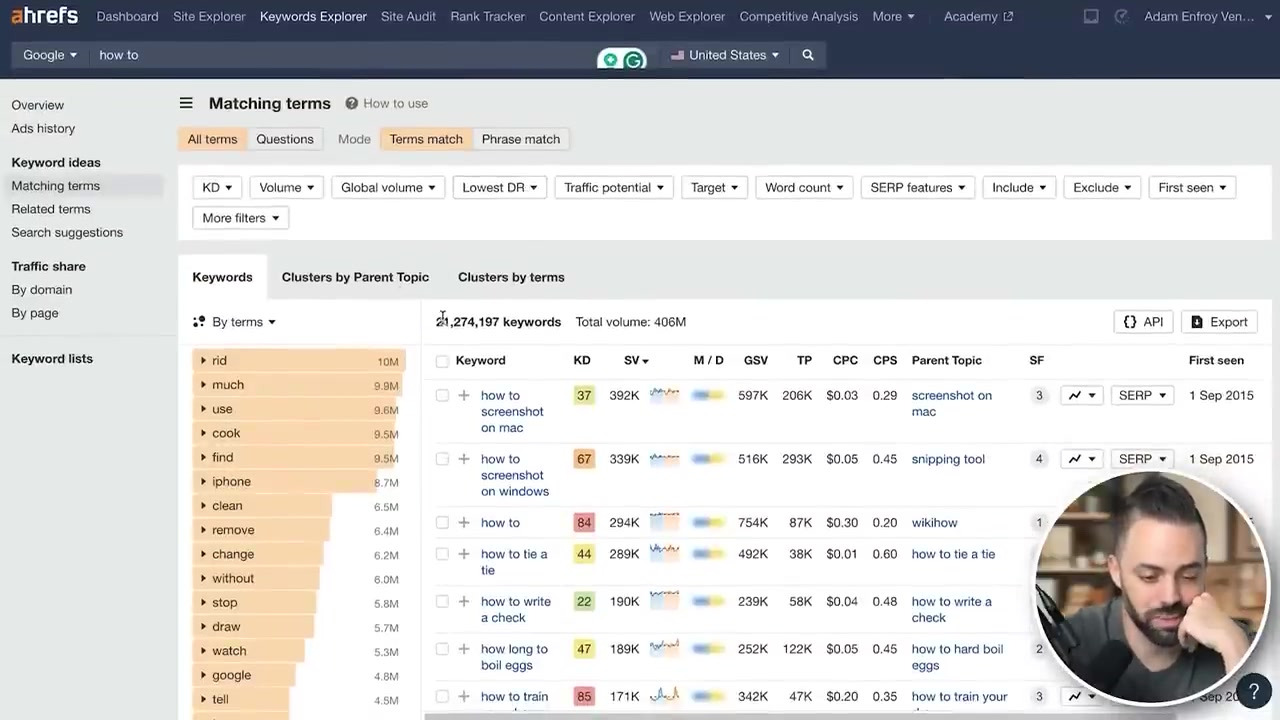
Task: Select all keywords header checkbox
Action: (x=442, y=361)
